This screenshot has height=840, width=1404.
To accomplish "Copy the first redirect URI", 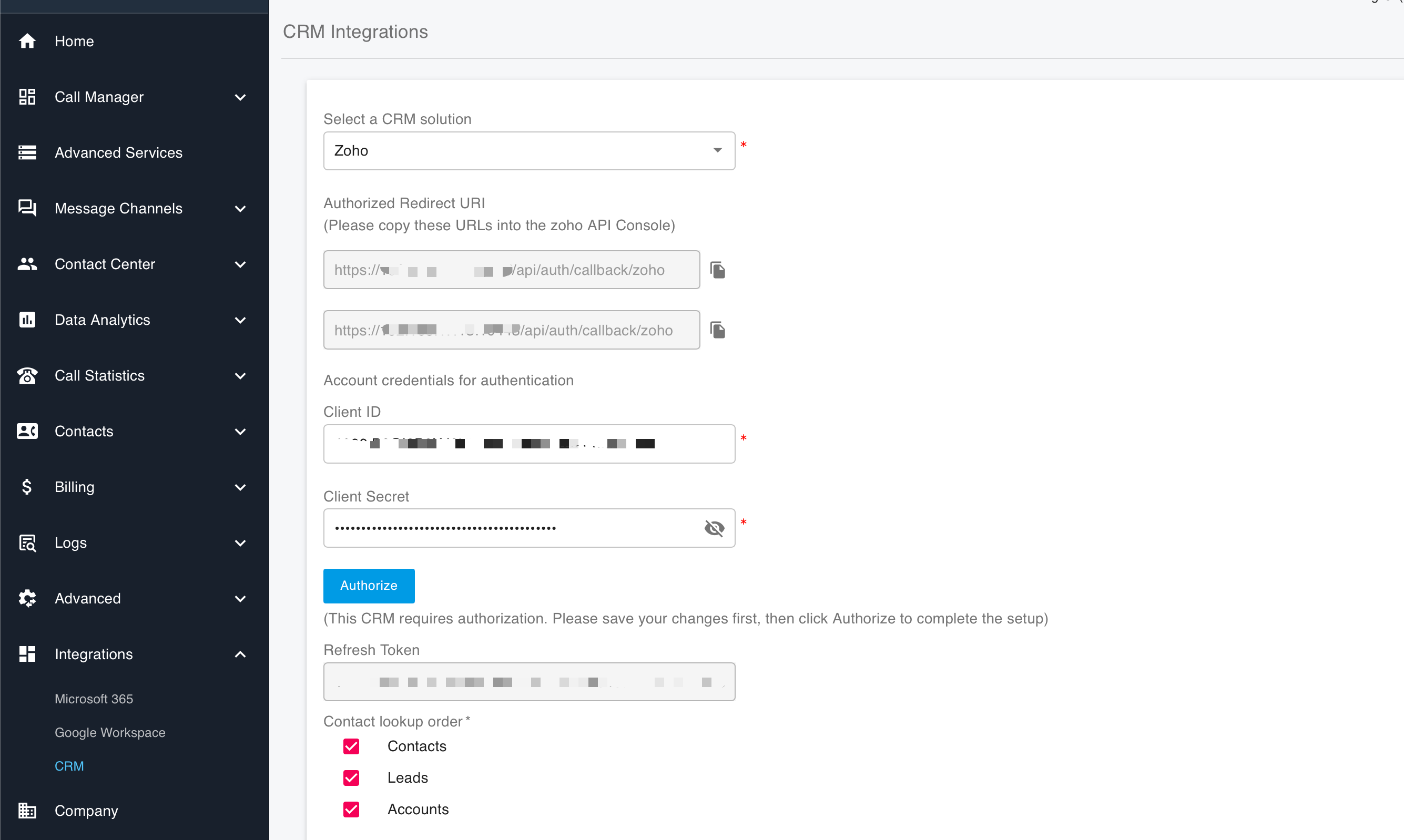I will pyautogui.click(x=717, y=270).
